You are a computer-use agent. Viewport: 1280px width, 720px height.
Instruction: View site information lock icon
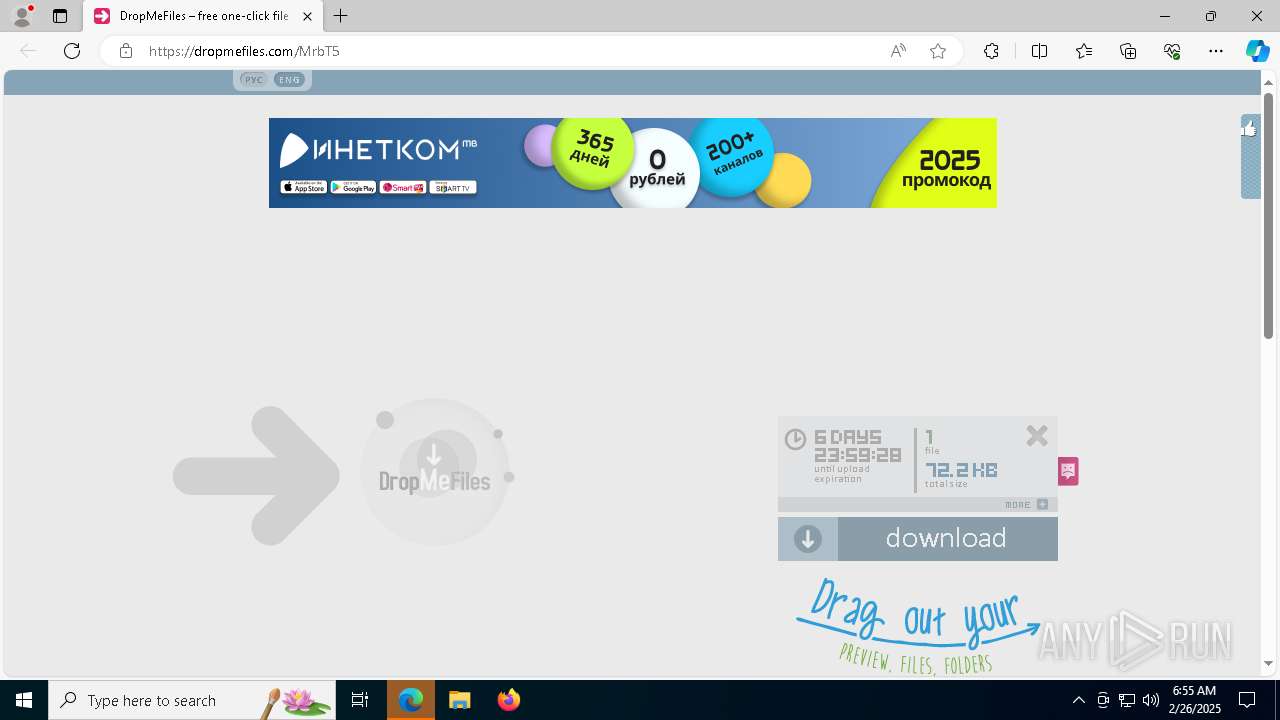(126, 51)
